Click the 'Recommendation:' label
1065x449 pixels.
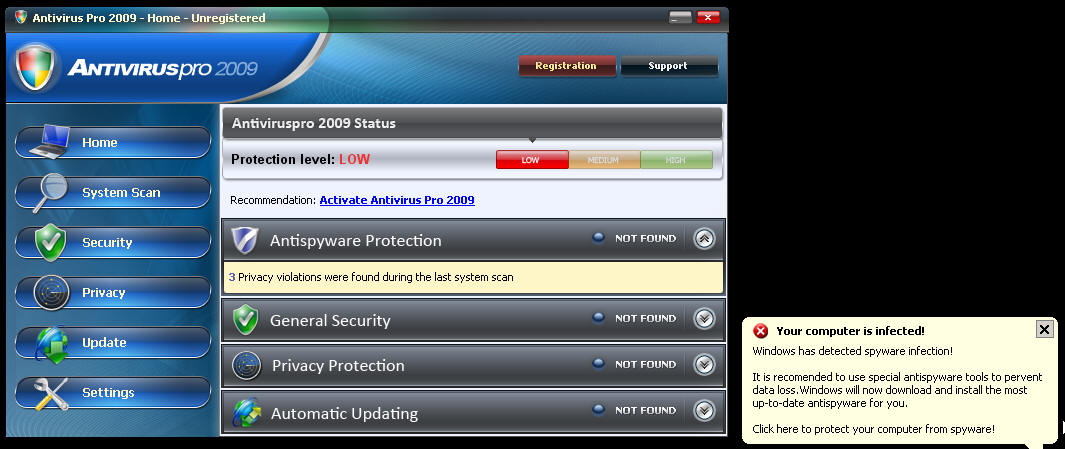click(273, 200)
